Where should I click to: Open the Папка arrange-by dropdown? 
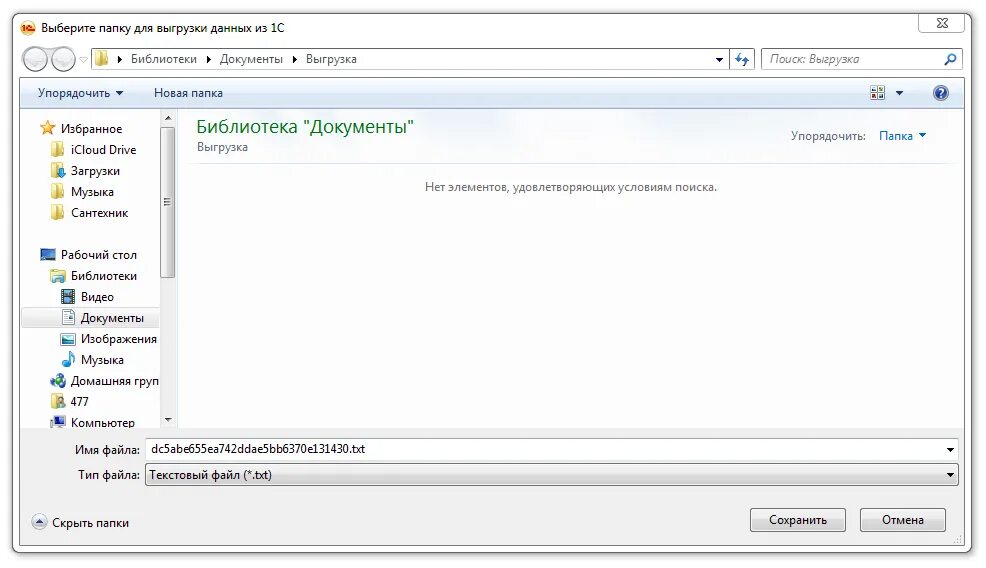(902, 136)
